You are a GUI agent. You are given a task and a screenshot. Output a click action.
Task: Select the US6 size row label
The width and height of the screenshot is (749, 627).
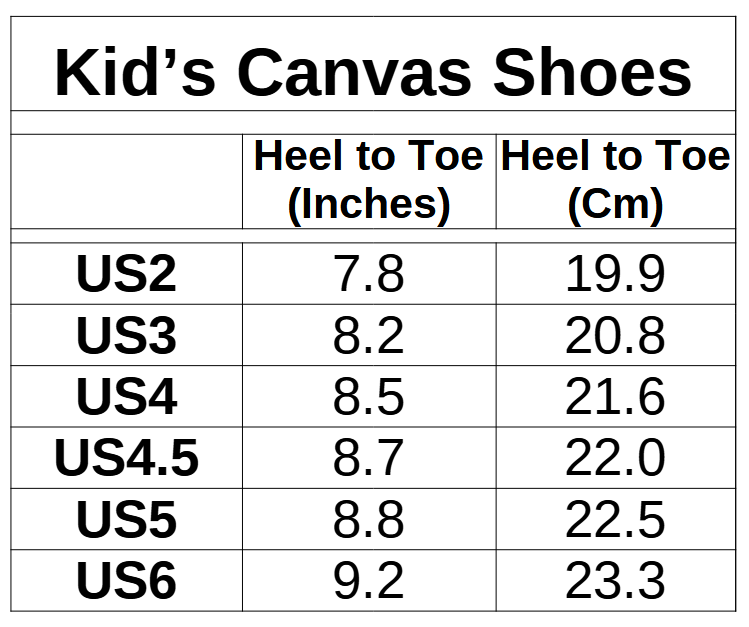126,581
